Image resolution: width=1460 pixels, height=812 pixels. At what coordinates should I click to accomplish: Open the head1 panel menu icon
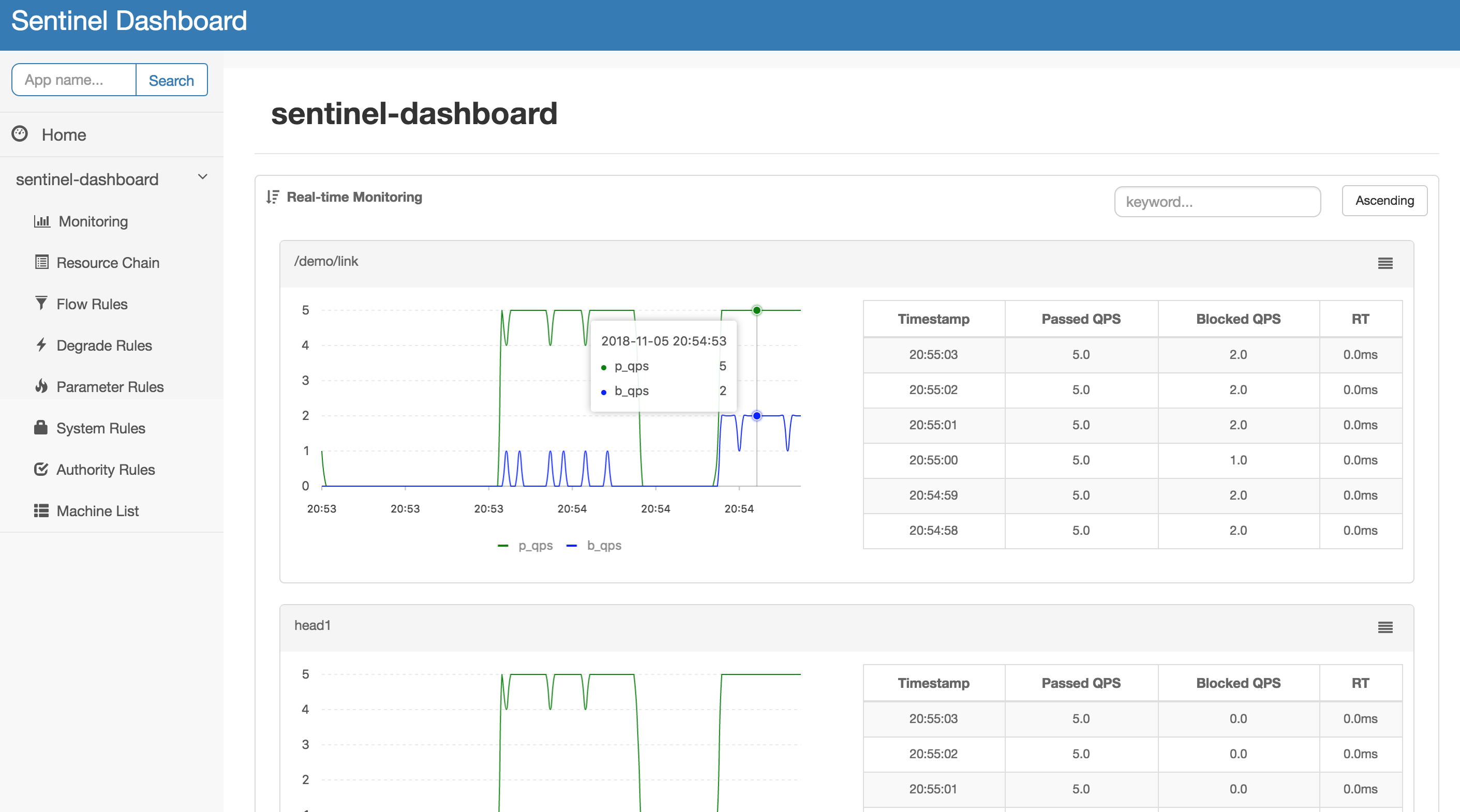[1385, 627]
